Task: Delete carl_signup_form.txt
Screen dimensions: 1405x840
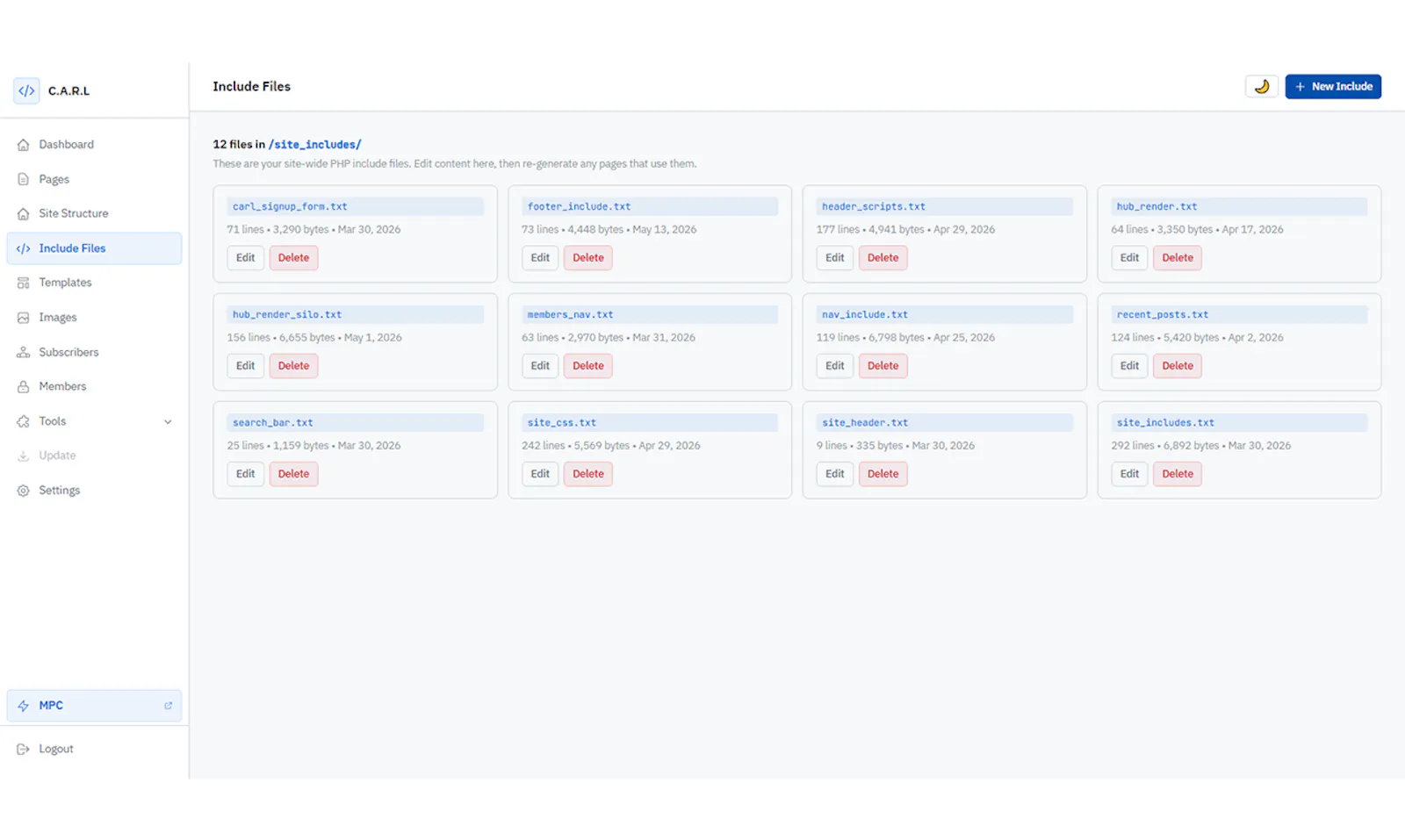Action: point(293,258)
